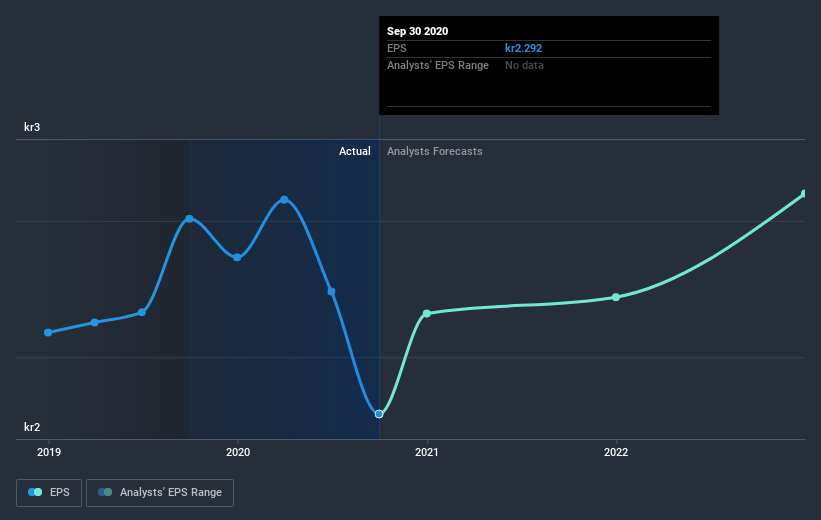Select the EPS data point in mid 2020
The width and height of the screenshot is (821, 520).
click(331, 292)
